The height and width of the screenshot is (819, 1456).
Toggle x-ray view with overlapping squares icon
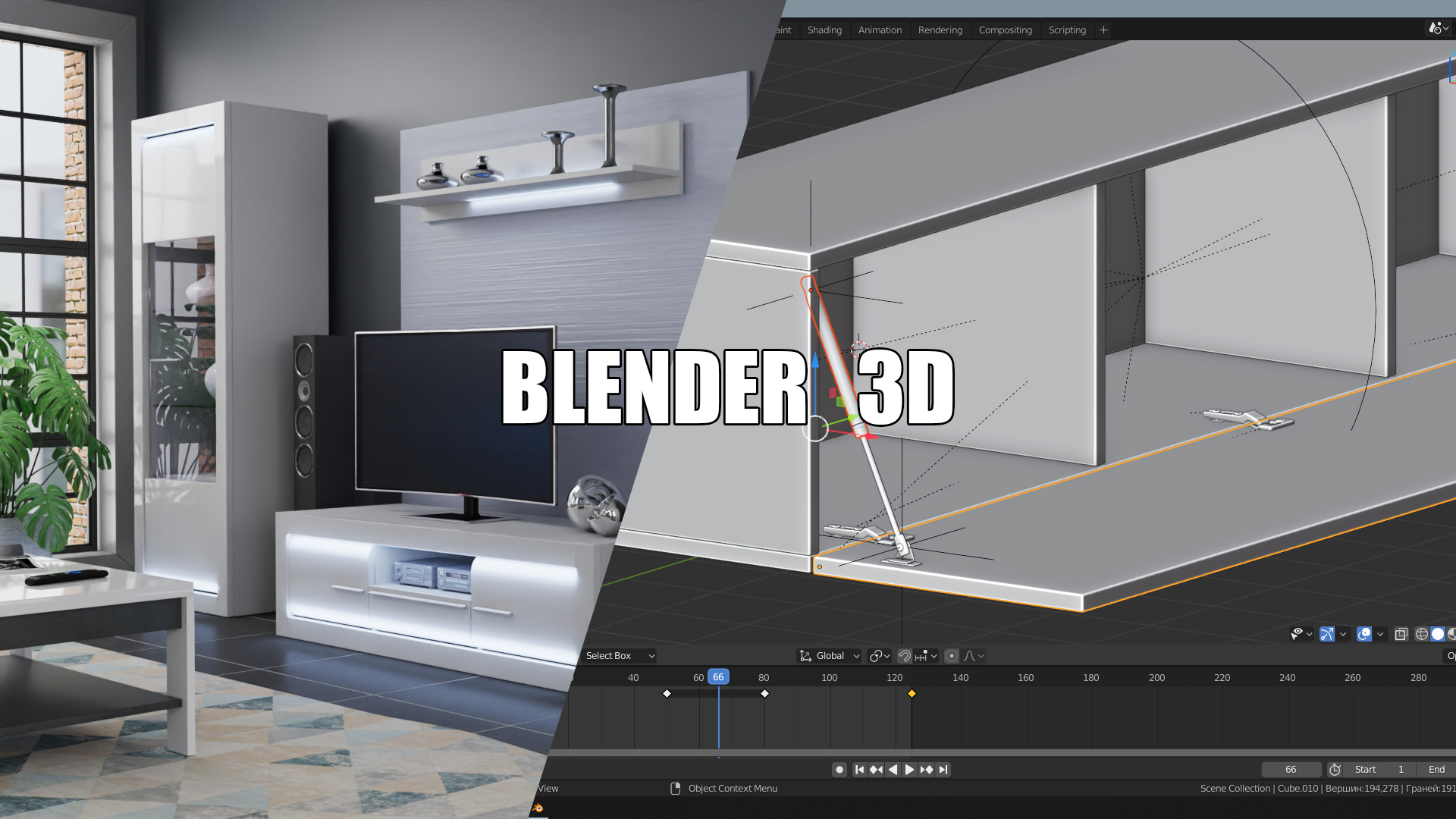click(x=1400, y=634)
